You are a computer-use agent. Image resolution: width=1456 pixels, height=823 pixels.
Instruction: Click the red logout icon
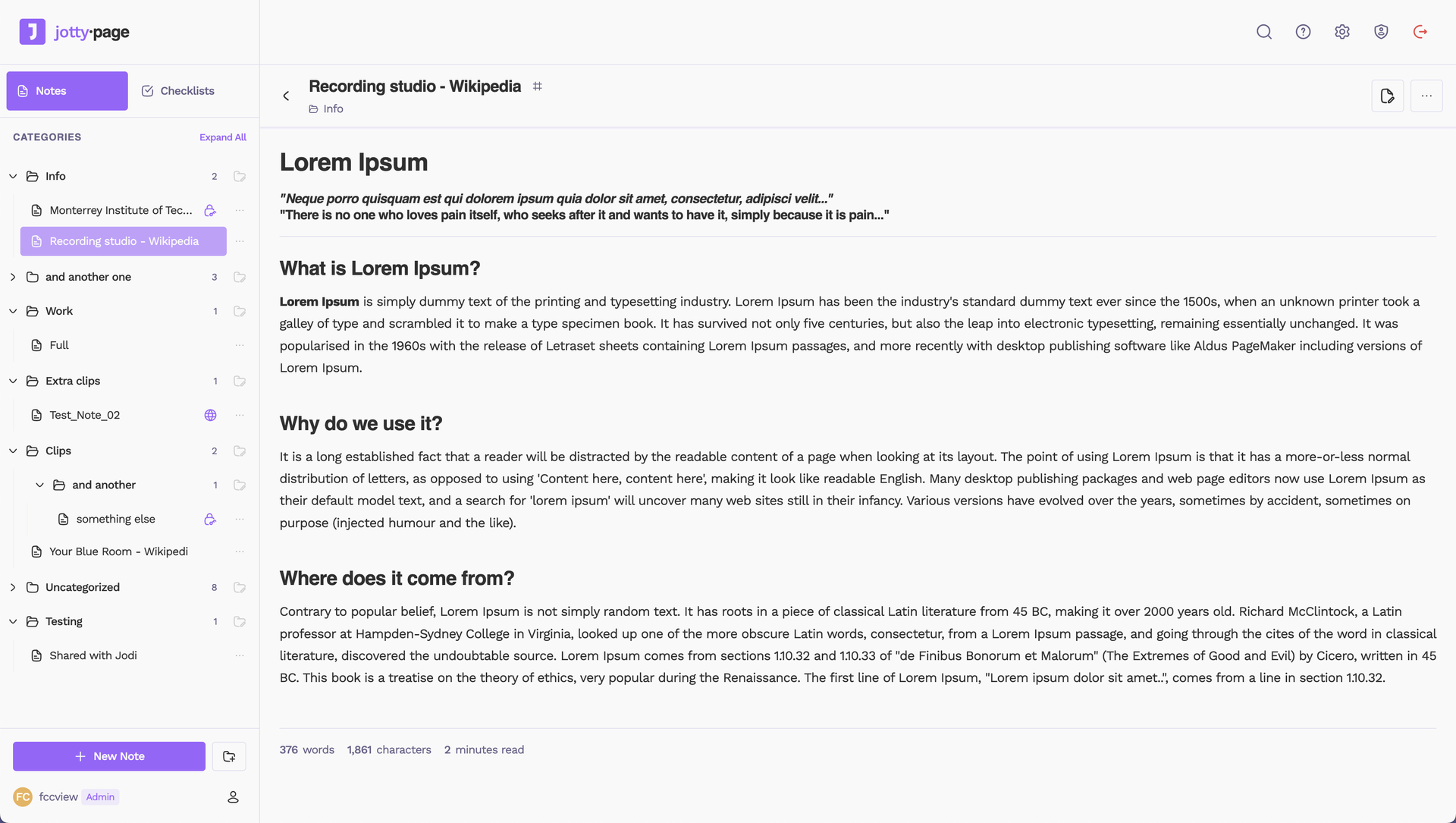click(x=1420, y=32)
